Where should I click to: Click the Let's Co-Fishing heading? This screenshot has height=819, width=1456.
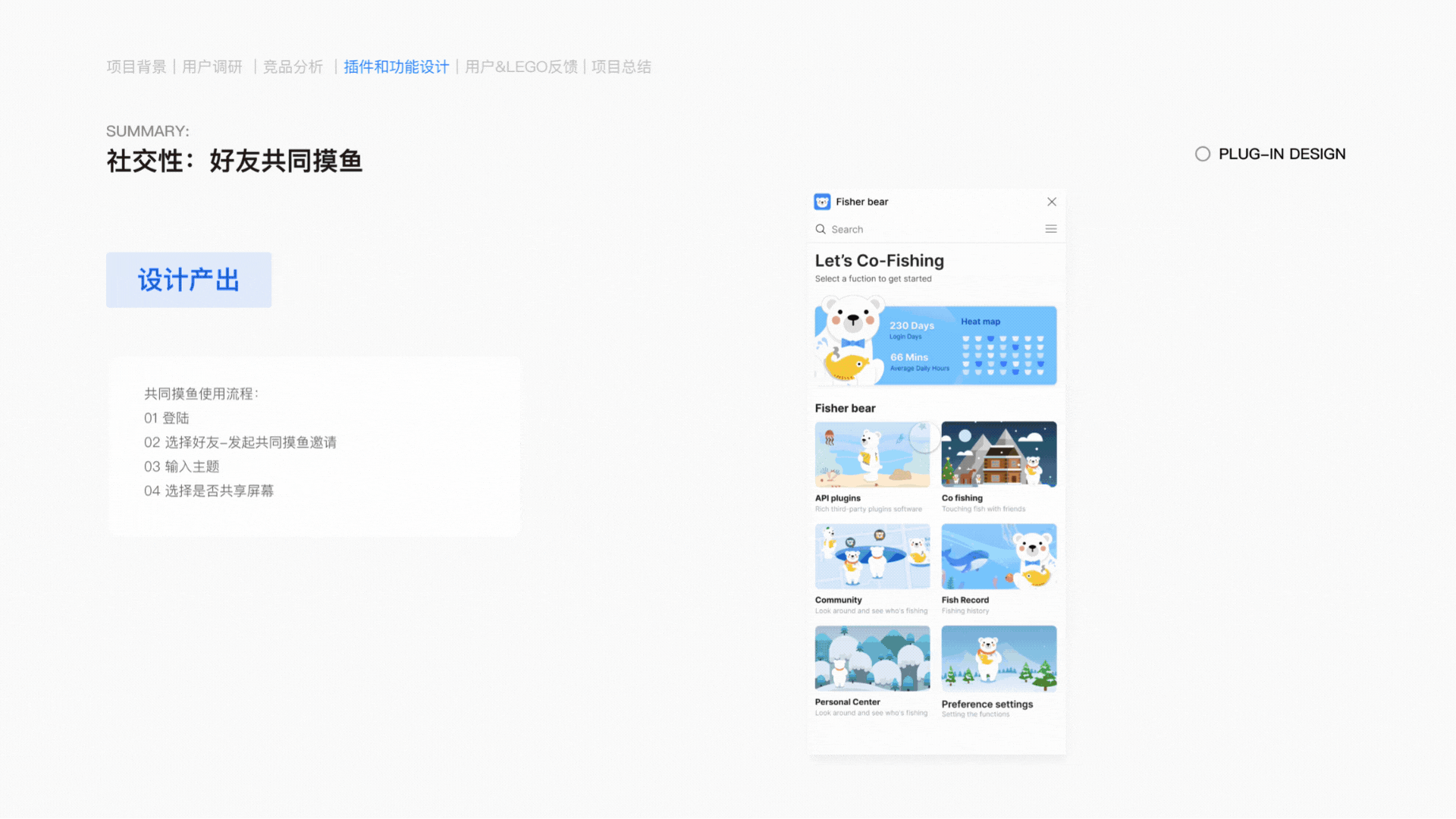coord(879,260)
